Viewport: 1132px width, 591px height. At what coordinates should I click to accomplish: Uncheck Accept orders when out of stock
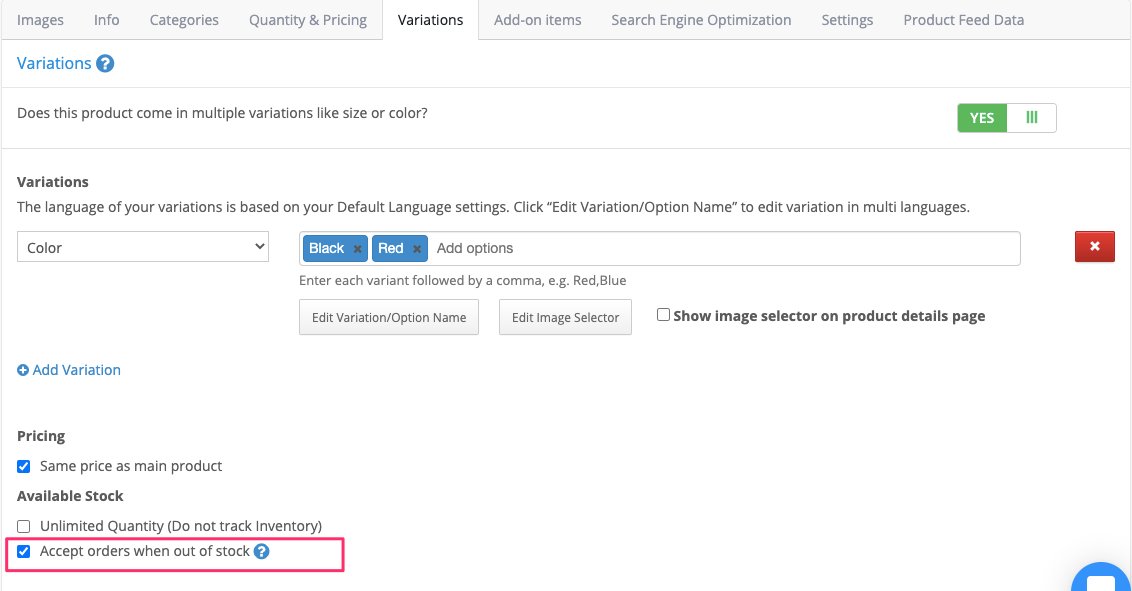(x=24, y=551)
